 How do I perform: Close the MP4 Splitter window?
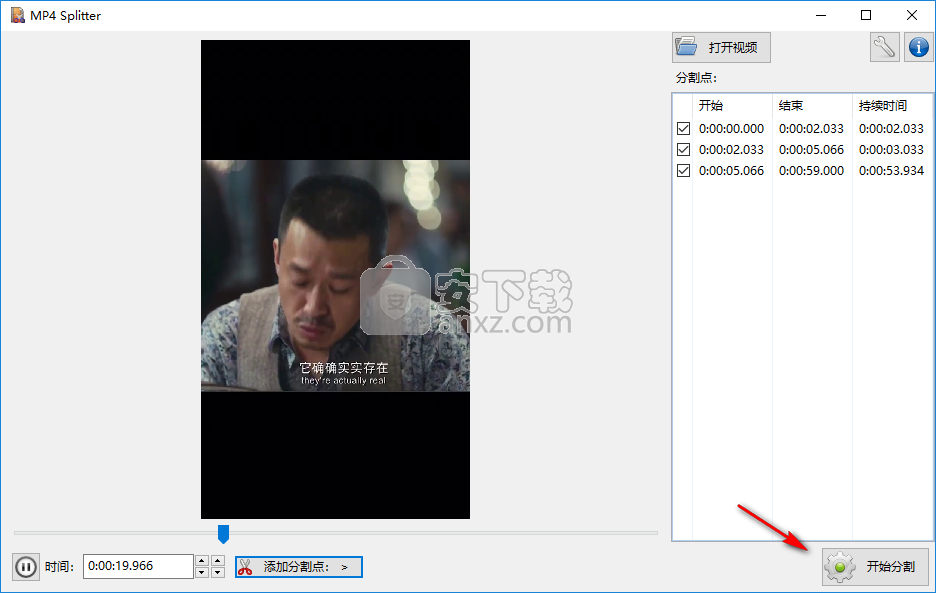(x=912, y=16)
